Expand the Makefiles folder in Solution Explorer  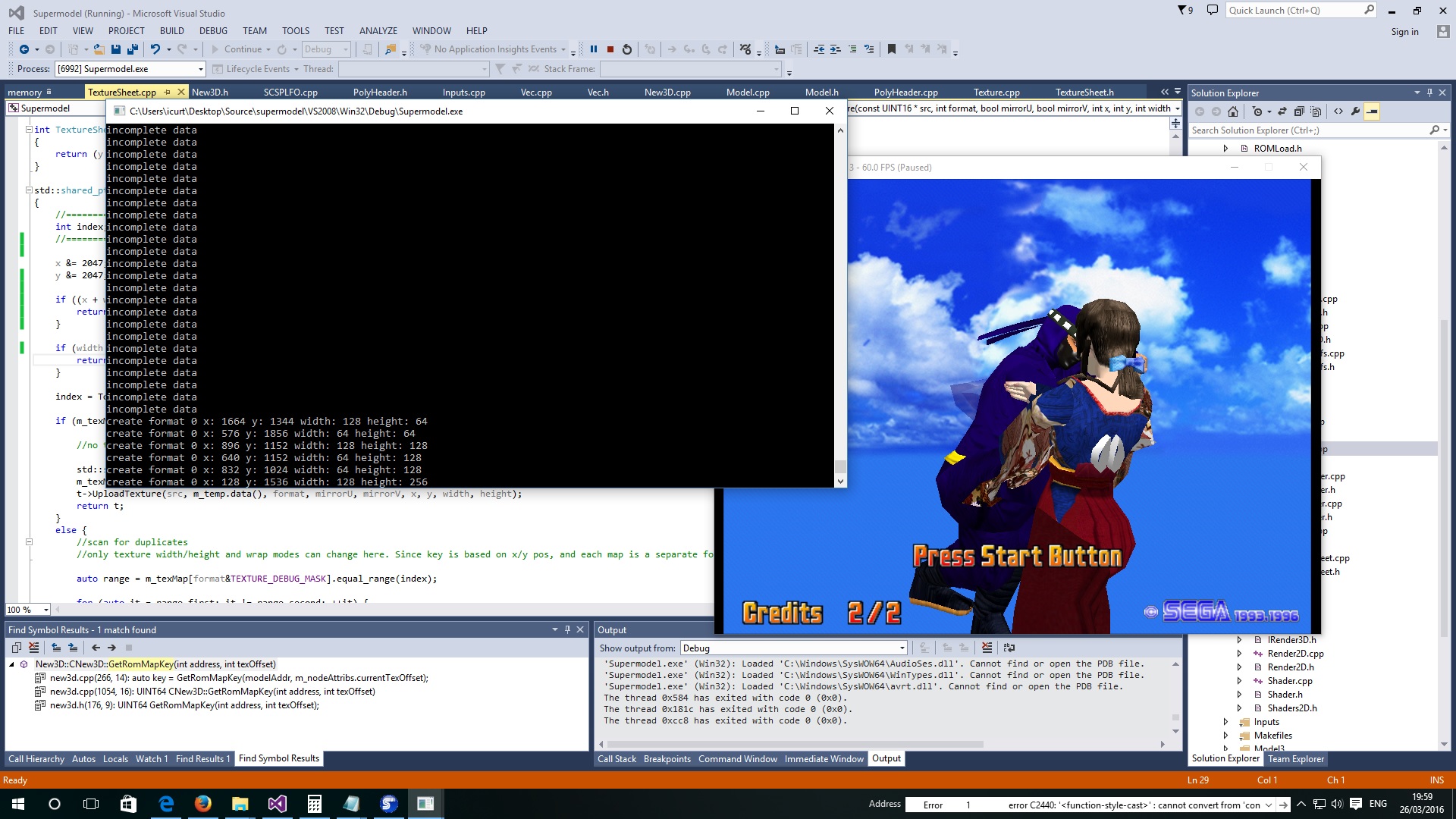(x=1225, y=736)
